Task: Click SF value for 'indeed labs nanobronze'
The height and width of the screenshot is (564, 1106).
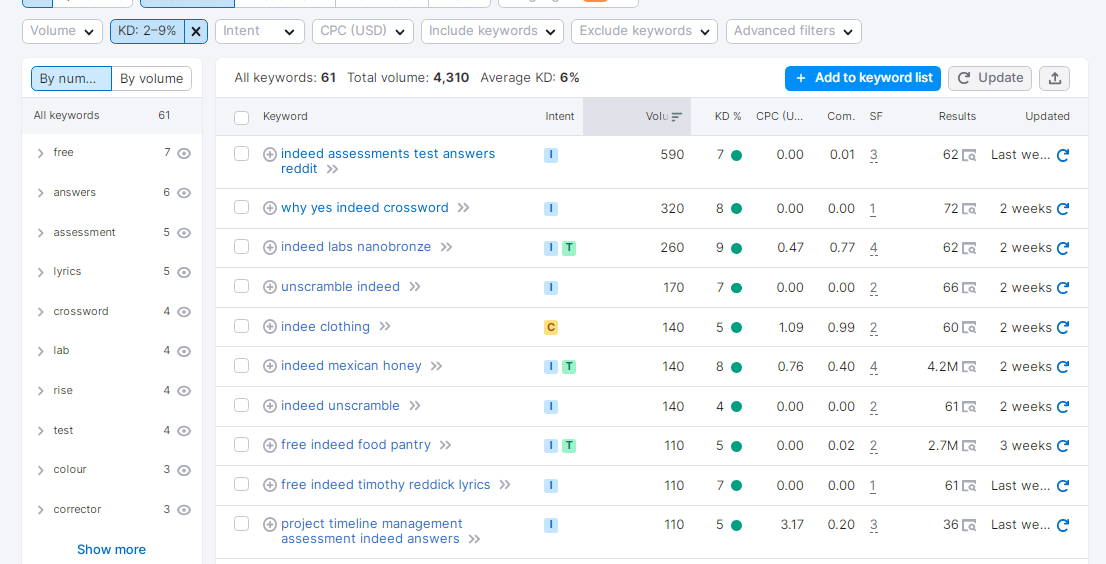Action: point(874,248)
